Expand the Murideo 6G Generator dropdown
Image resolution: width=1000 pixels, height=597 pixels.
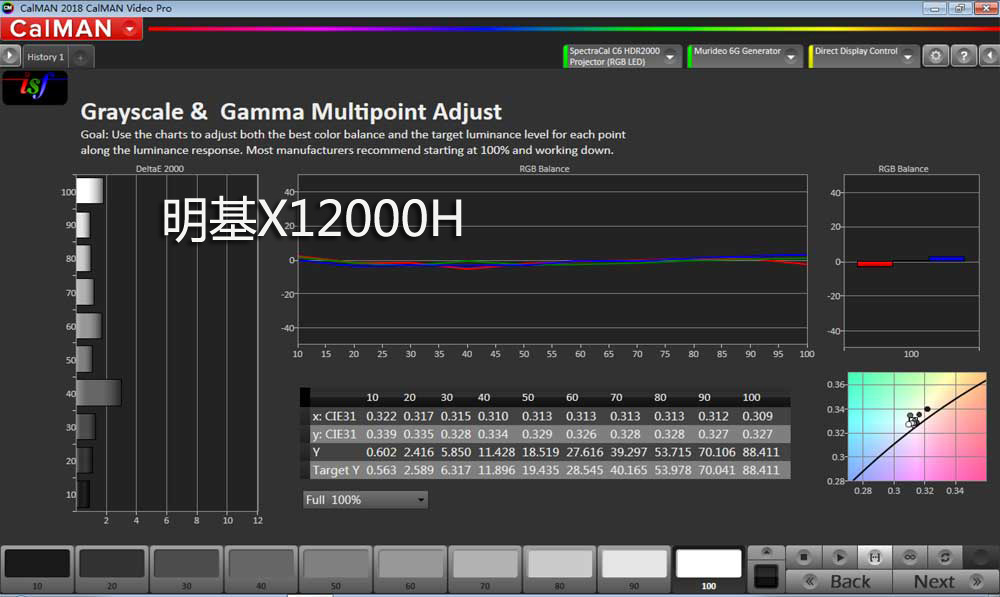coord(793,56)
